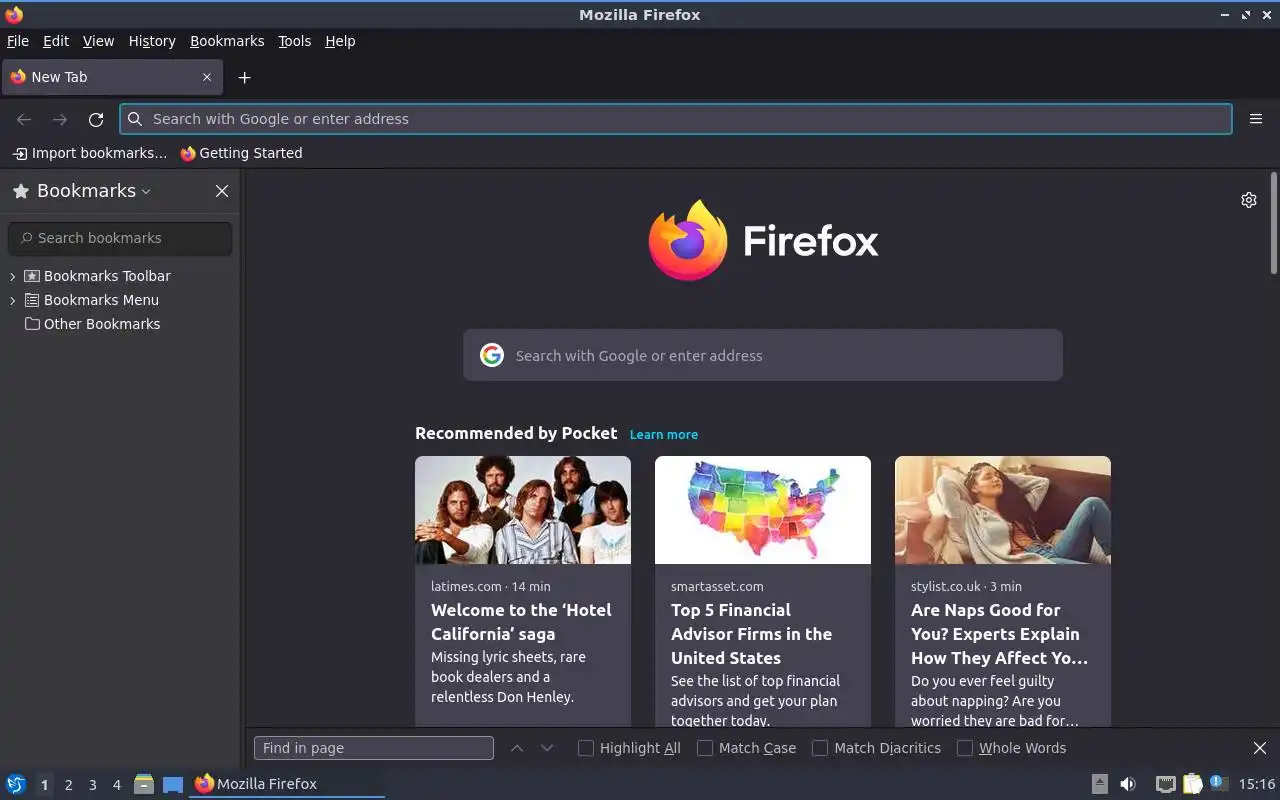Click the page vertical scrollbar
This screenshot has width=1280, height=800.
[x=1274, y=223]
